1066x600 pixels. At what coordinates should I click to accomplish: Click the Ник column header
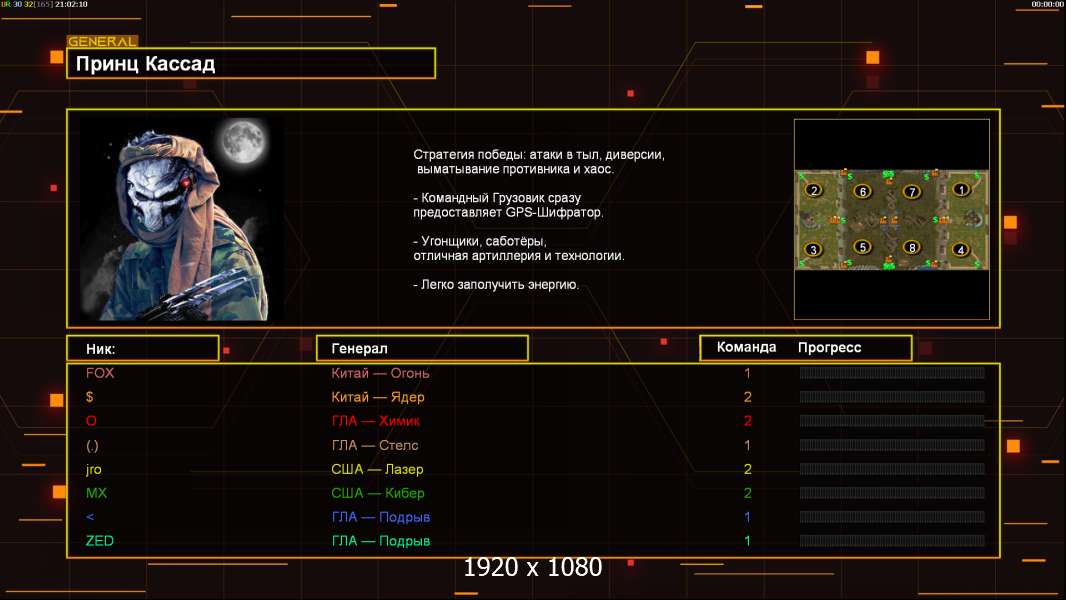click(x=143, y=348)
